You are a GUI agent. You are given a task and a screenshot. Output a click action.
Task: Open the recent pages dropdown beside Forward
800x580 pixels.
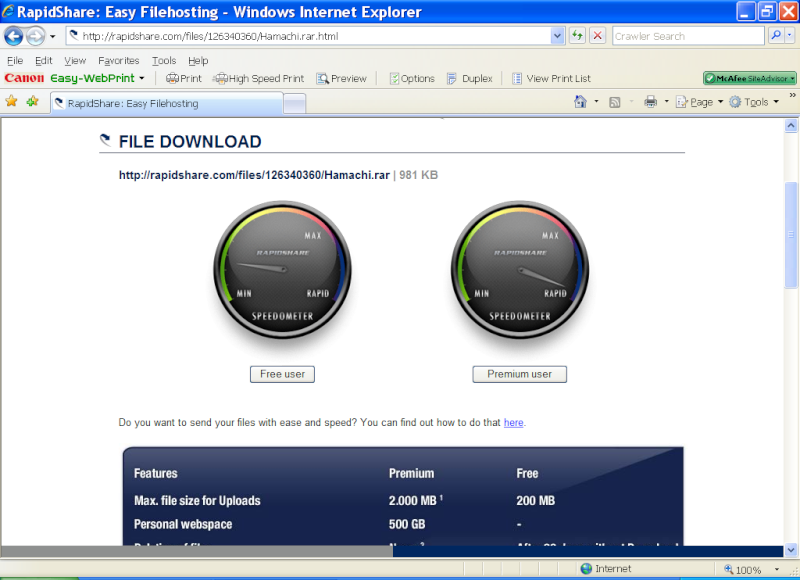point(53,37)
